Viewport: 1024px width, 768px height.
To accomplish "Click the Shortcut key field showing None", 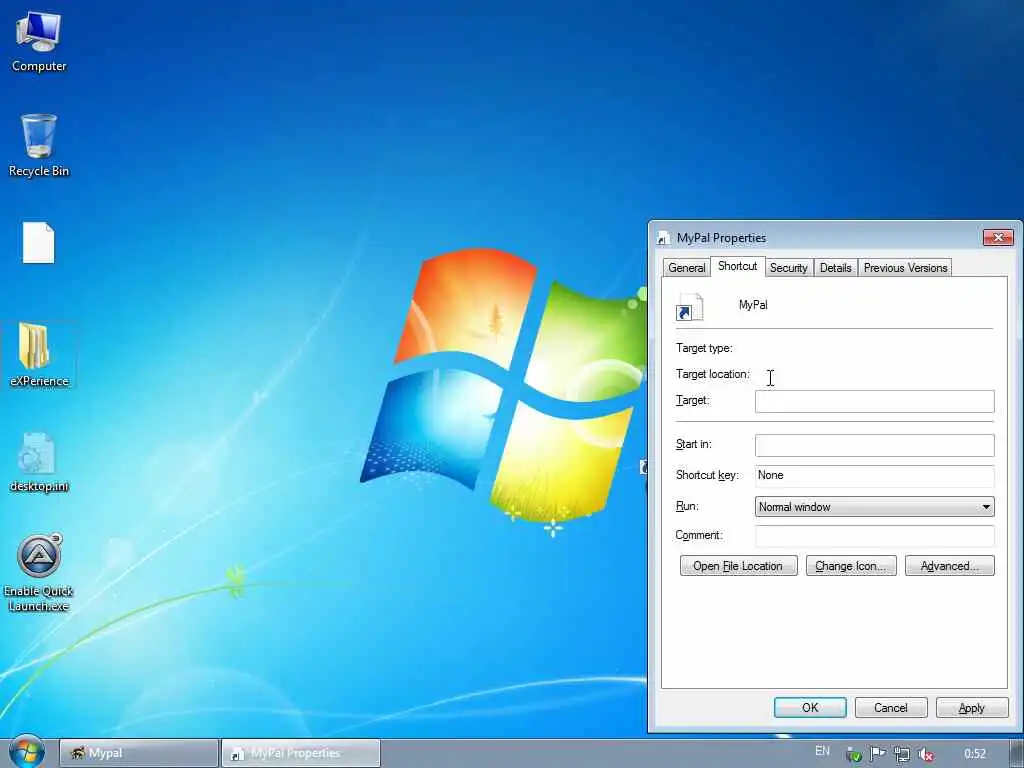I will (x=874, y=475).
